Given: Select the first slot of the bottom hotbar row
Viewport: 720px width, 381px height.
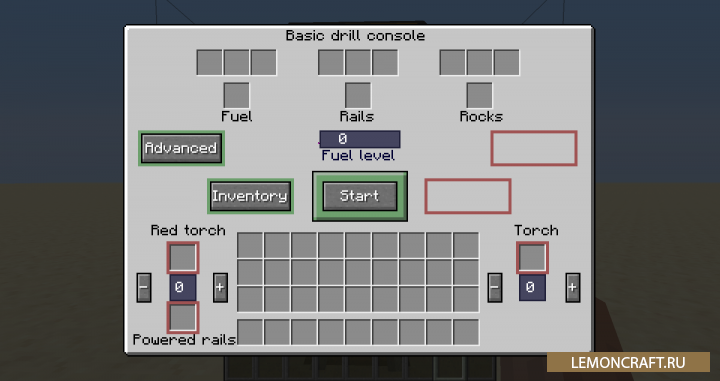Looking at the screenshot, I should 250,332.
